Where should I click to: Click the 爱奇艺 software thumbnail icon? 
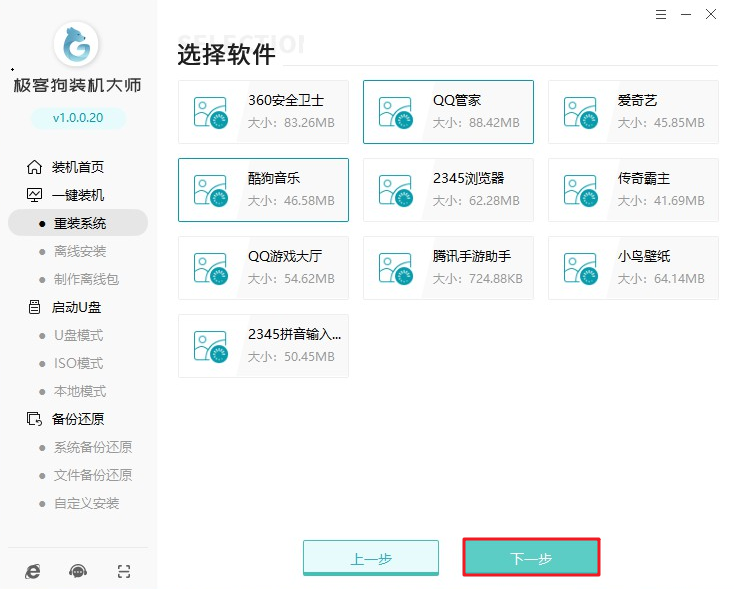coord(579,111)
